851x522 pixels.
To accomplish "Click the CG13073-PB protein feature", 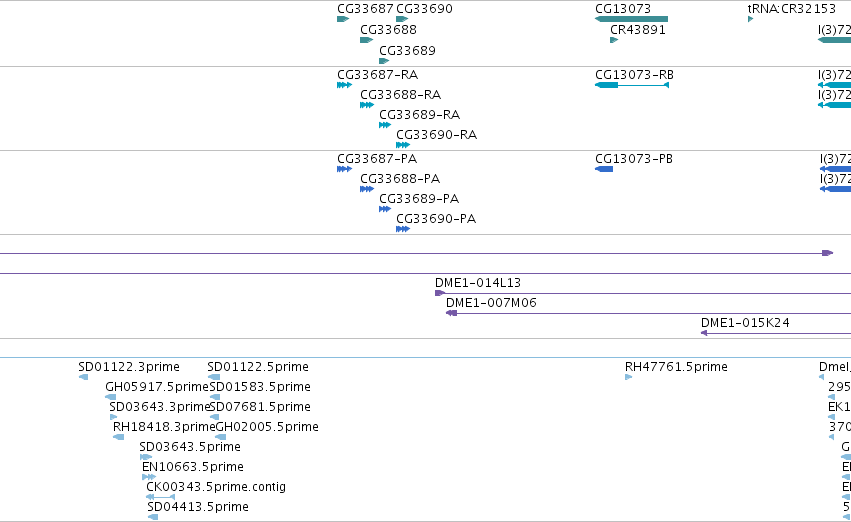I will pos(604,169).
